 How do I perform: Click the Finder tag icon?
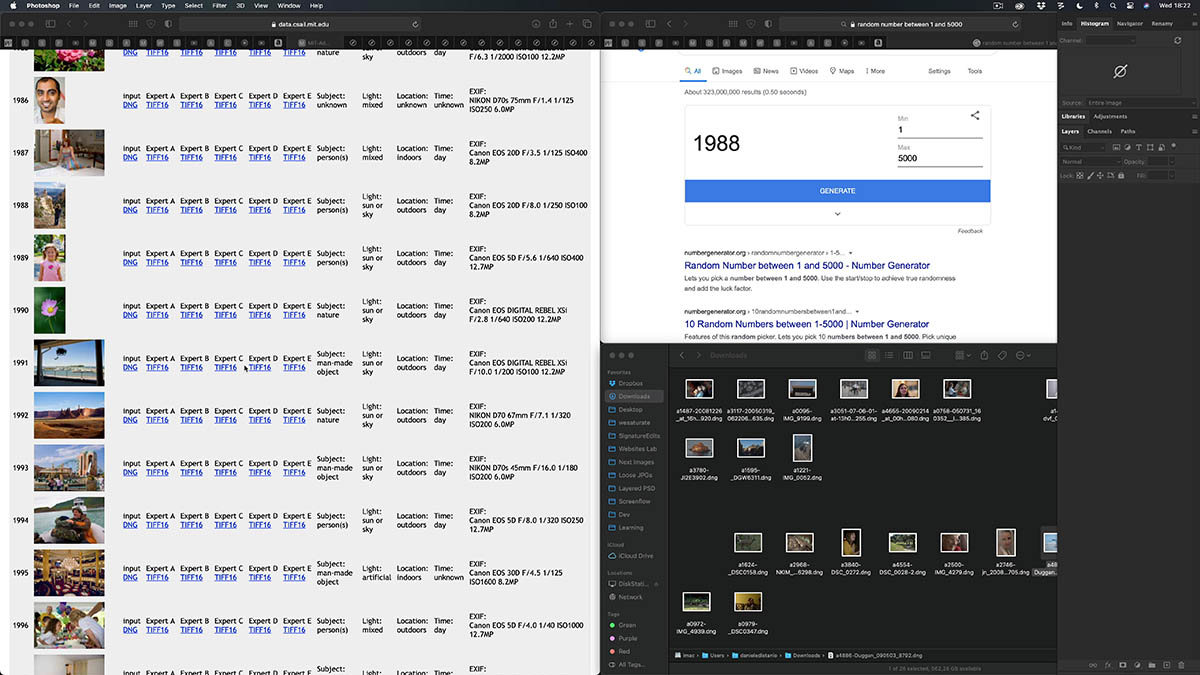[x=1002, y=355]
